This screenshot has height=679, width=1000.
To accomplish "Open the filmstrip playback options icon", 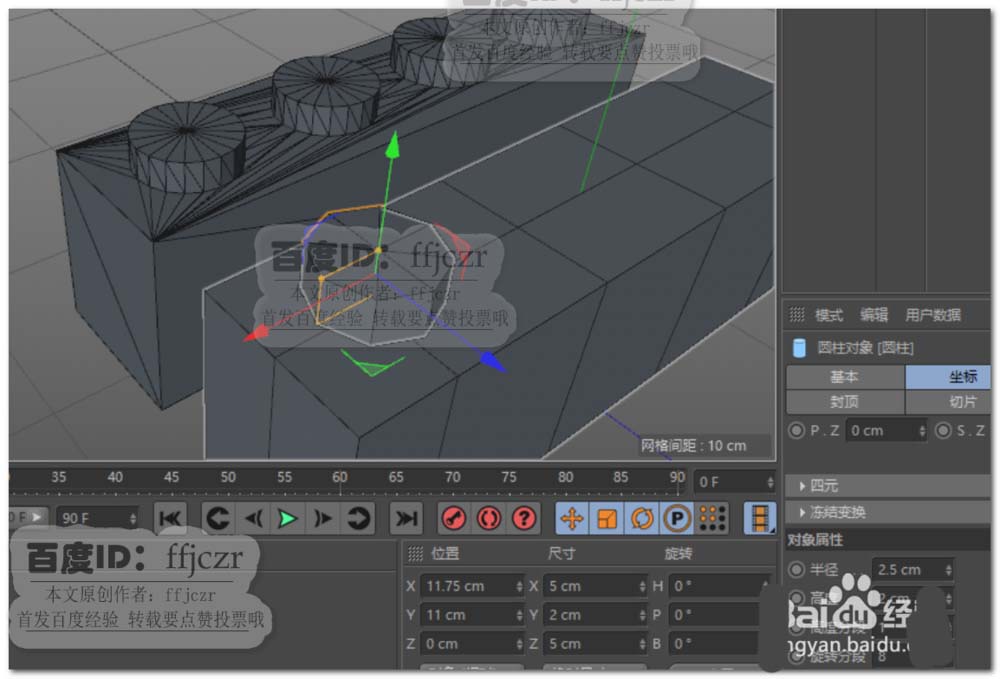I will pos(760,518).
